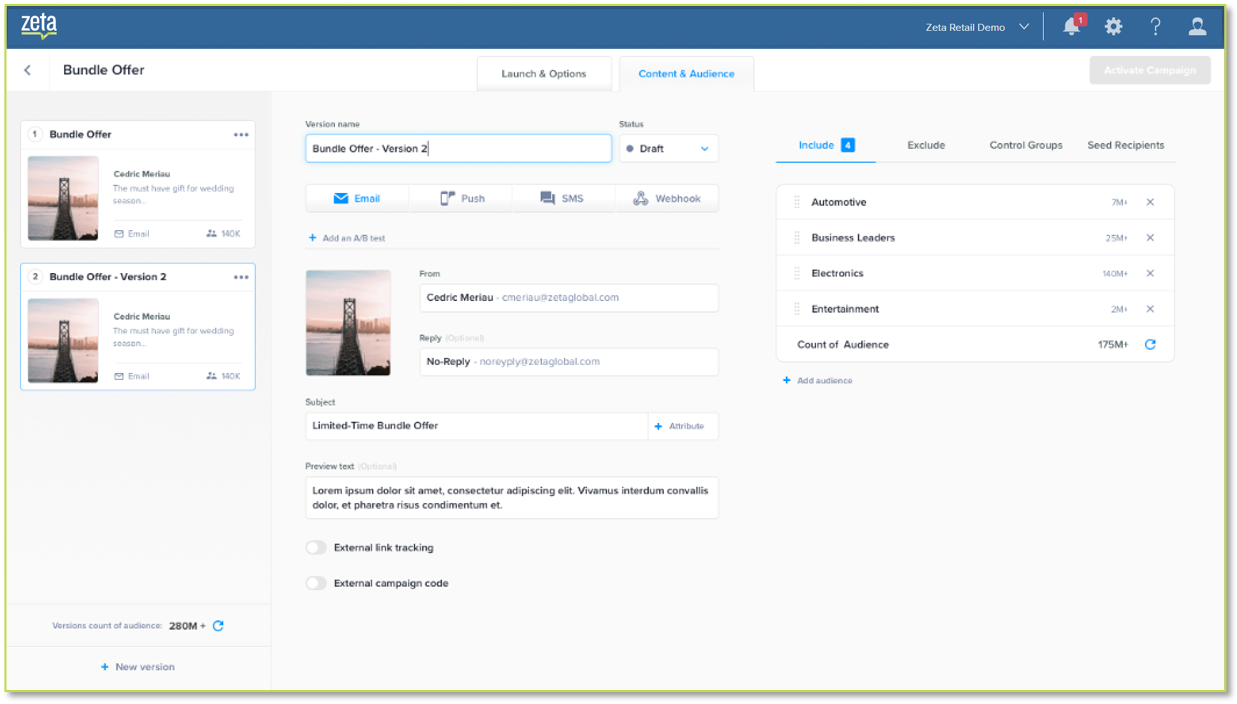Create a New version
1237x704 pixels.
click(137, 666)
